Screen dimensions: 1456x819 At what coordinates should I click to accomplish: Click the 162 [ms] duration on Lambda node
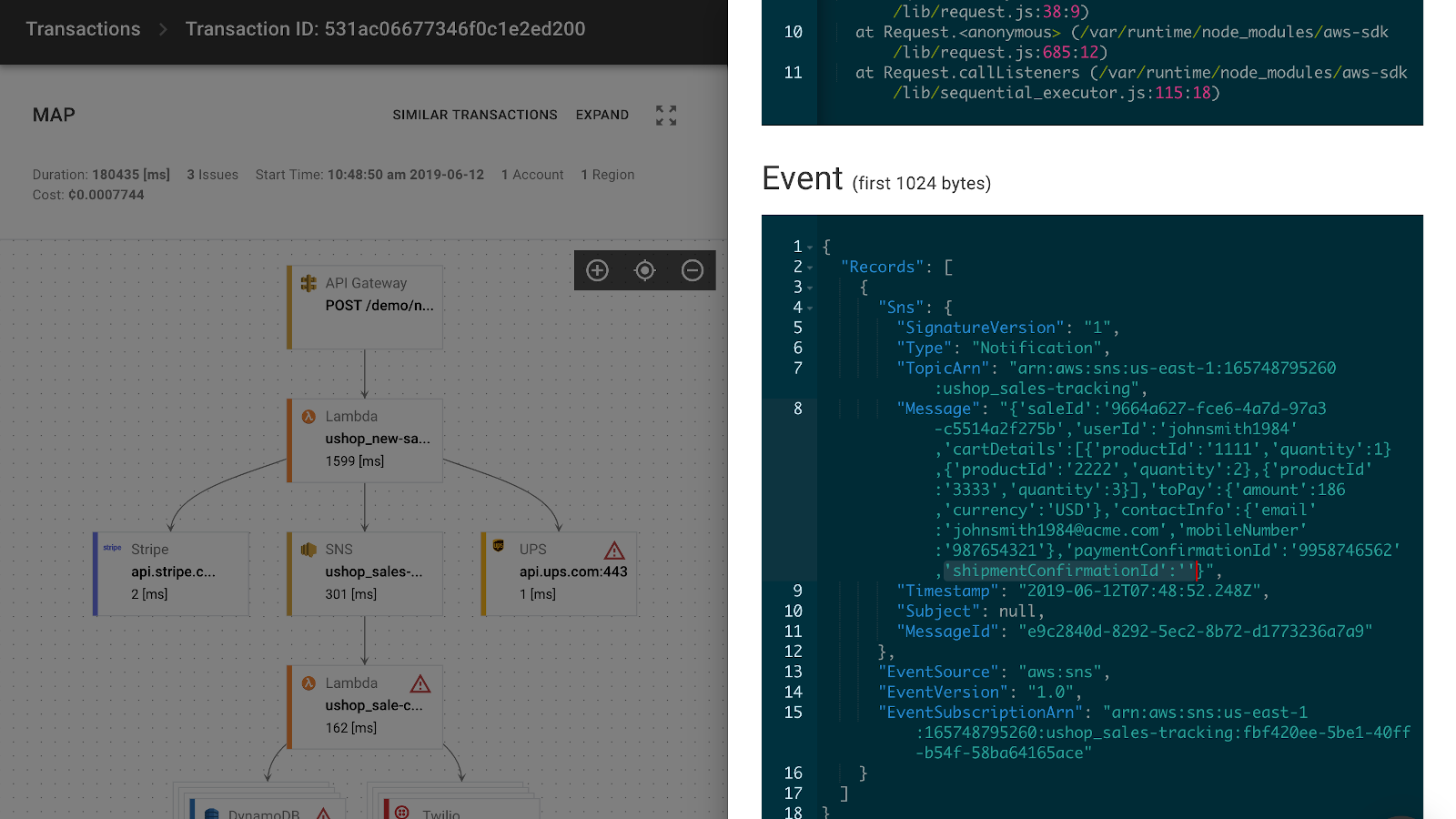[x=351, y=728]
